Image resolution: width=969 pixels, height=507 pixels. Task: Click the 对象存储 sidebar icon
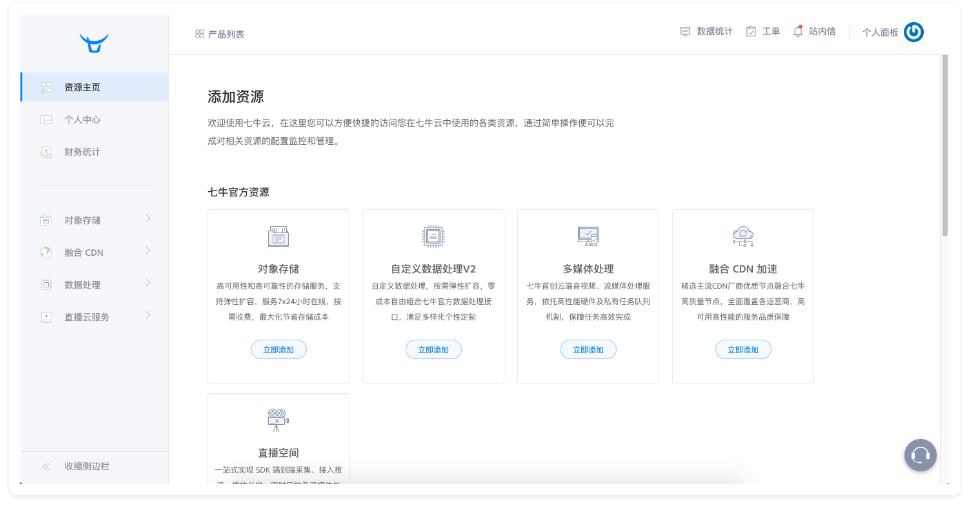click(46, 220)
